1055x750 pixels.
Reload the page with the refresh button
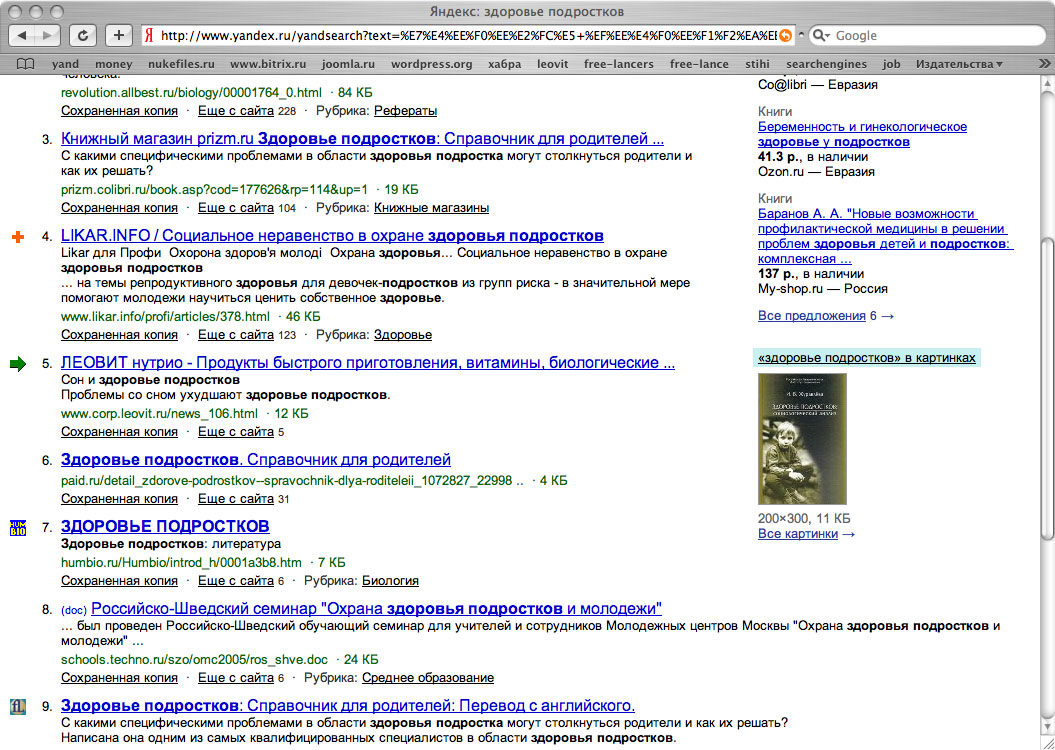click(84, 36)
